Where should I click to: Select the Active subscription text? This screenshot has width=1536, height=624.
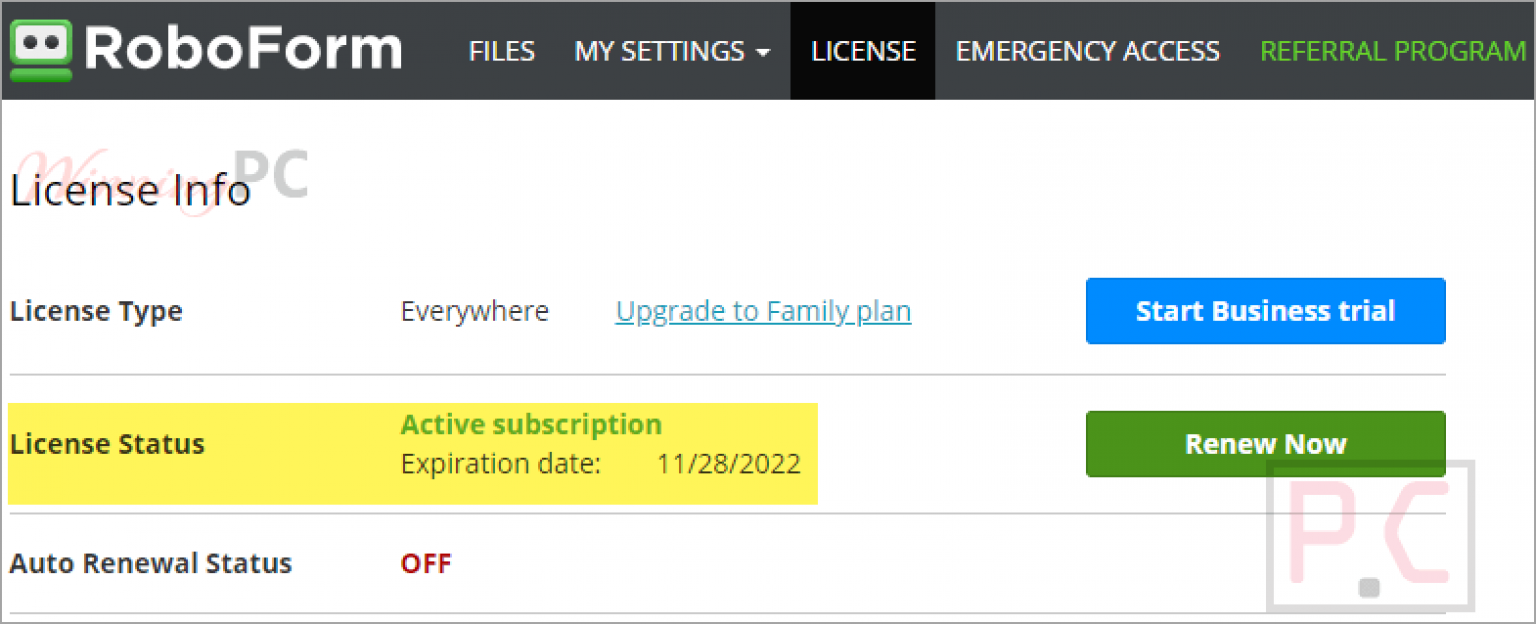click(x=531, y=424)
